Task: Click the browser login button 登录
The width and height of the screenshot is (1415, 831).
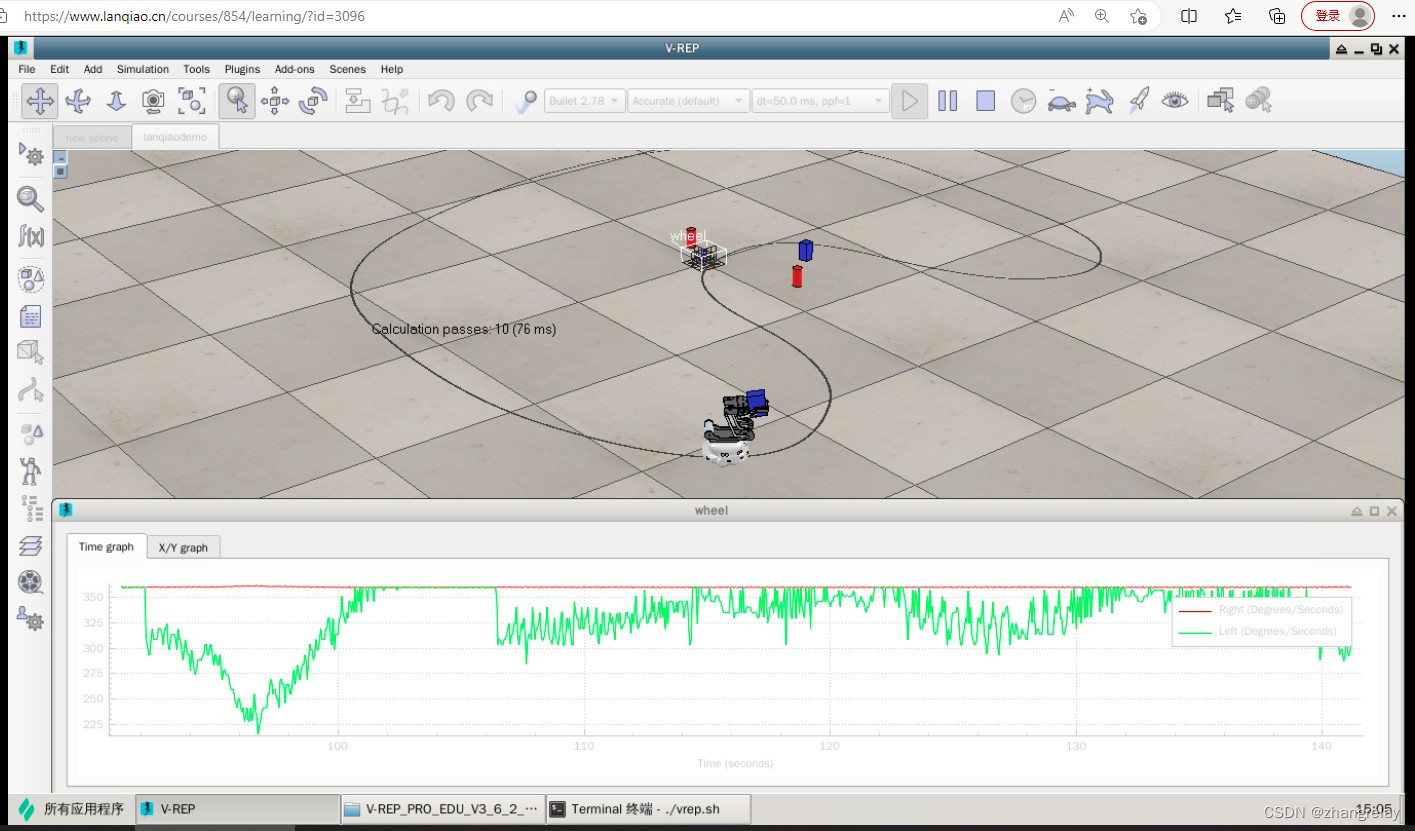Action: pos(1337,16)
